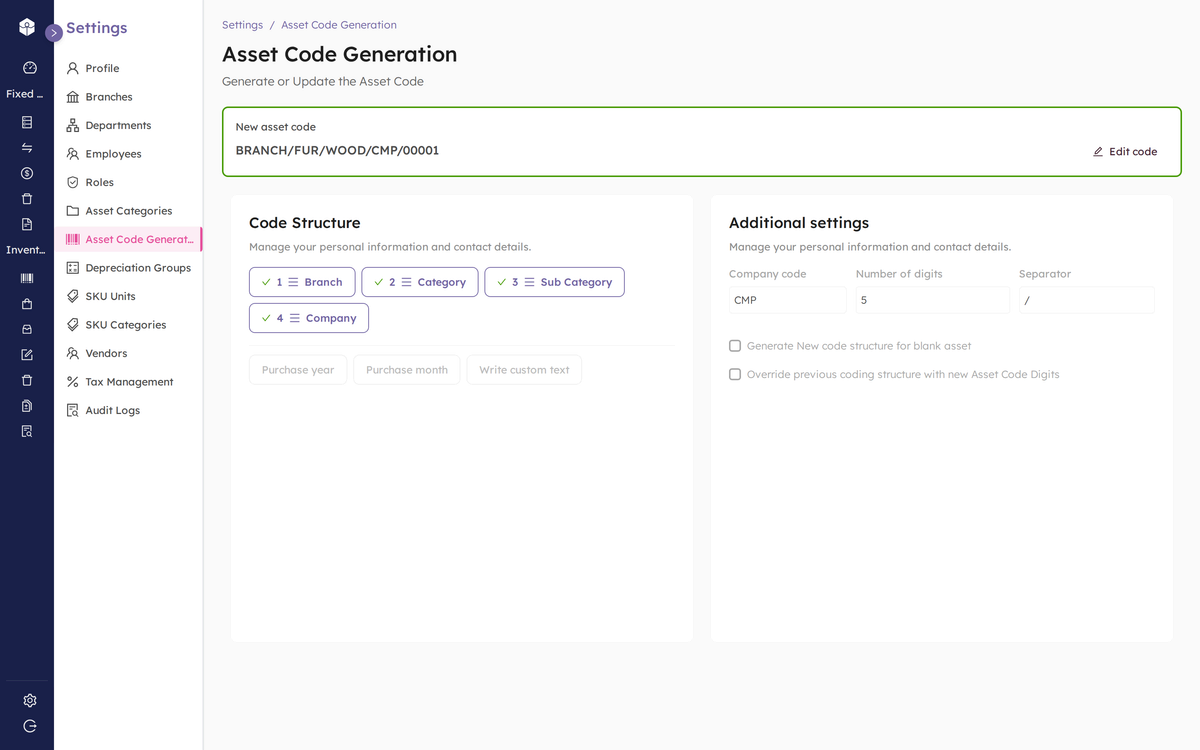The image size is (1200, 750).
Task: Click the app logo in dark sidebar
Action: coord(27,27)
